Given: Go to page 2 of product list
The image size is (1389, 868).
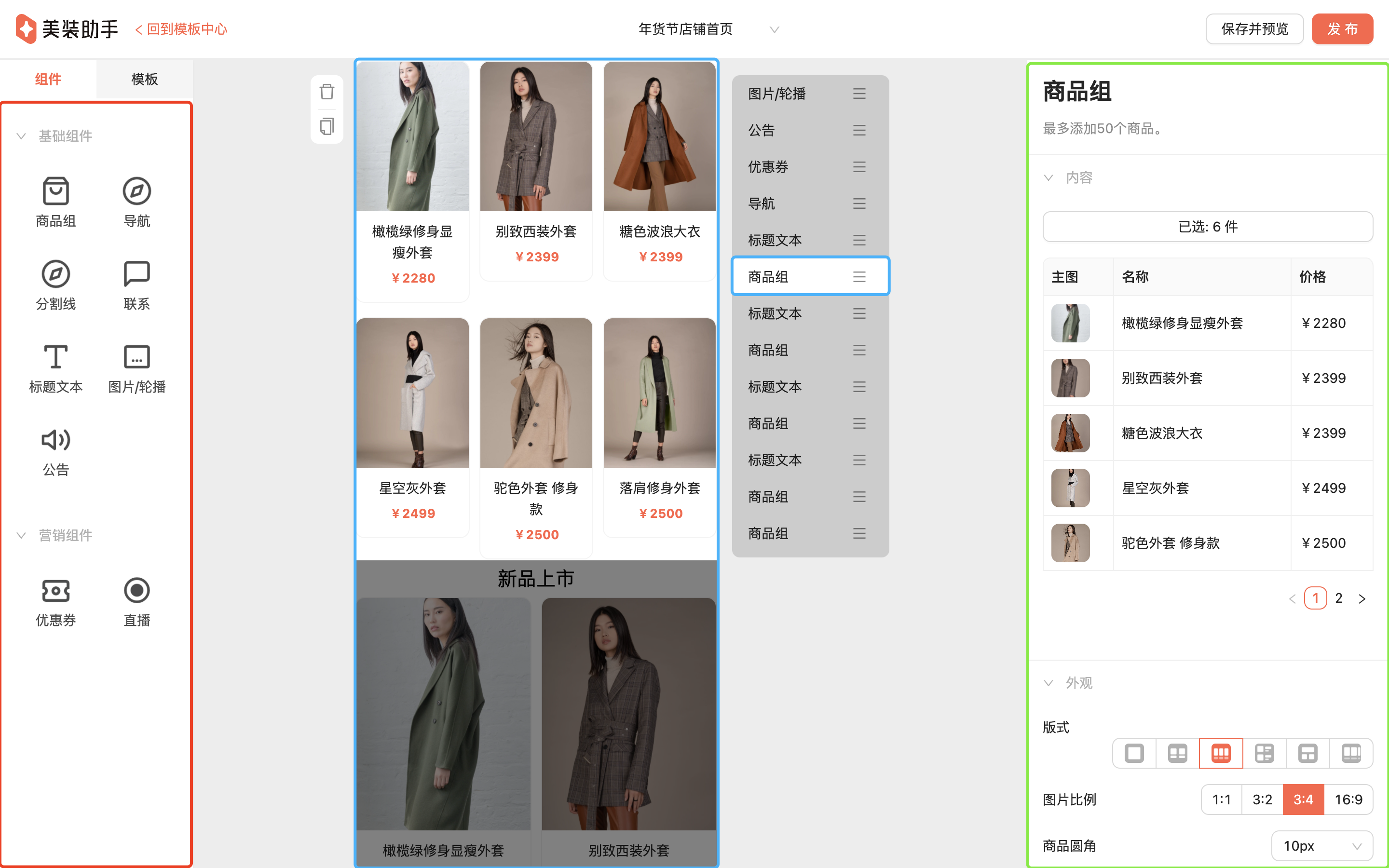Looking at the screenshot, I should pyautogui.click(x=1338, y=598).
